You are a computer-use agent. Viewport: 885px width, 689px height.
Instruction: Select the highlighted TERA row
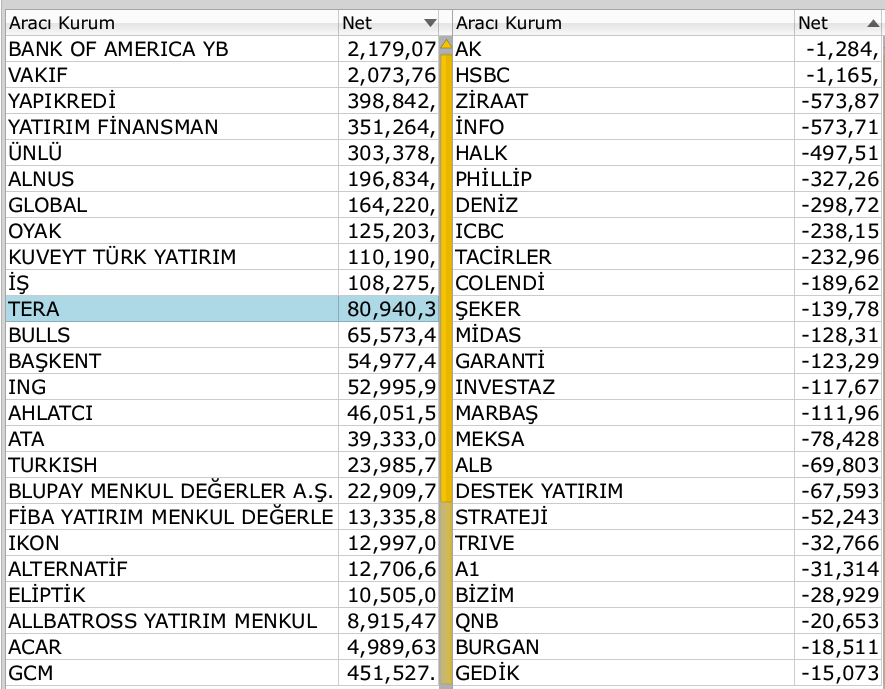[222, 309]
